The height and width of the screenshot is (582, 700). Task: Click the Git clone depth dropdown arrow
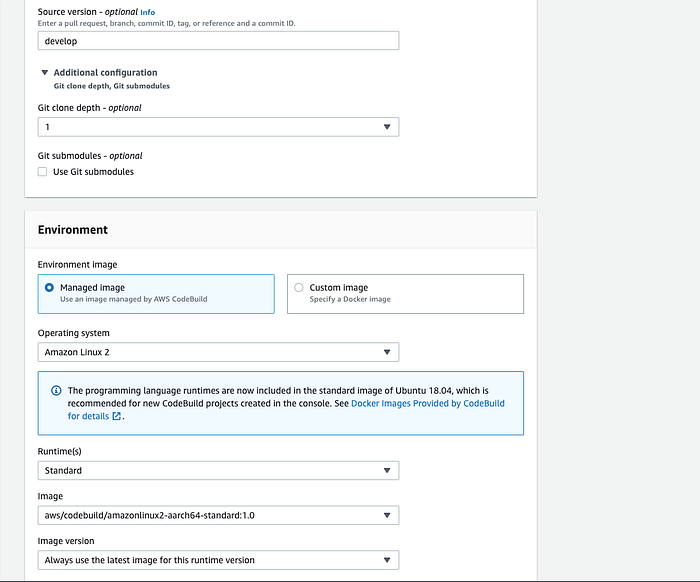tap(387, 127)
